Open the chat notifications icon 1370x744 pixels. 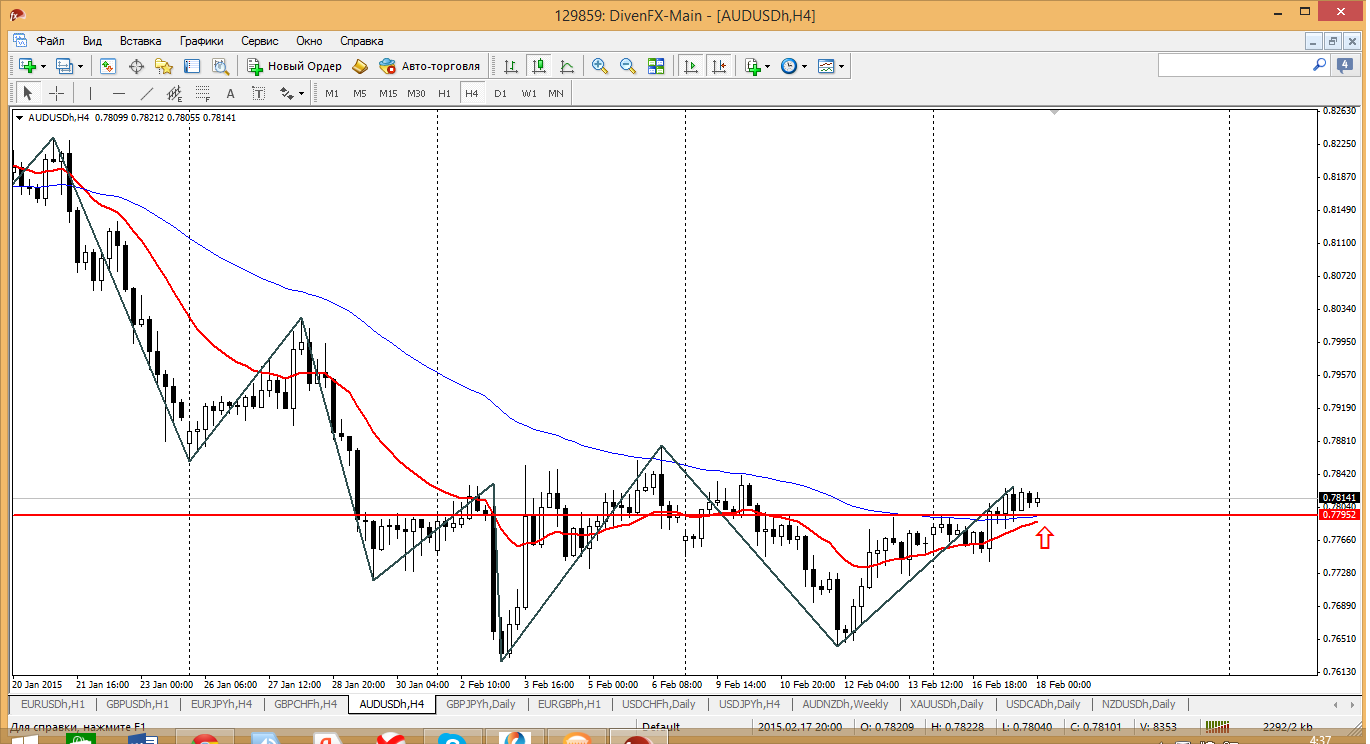click(x=1345, y=65)
